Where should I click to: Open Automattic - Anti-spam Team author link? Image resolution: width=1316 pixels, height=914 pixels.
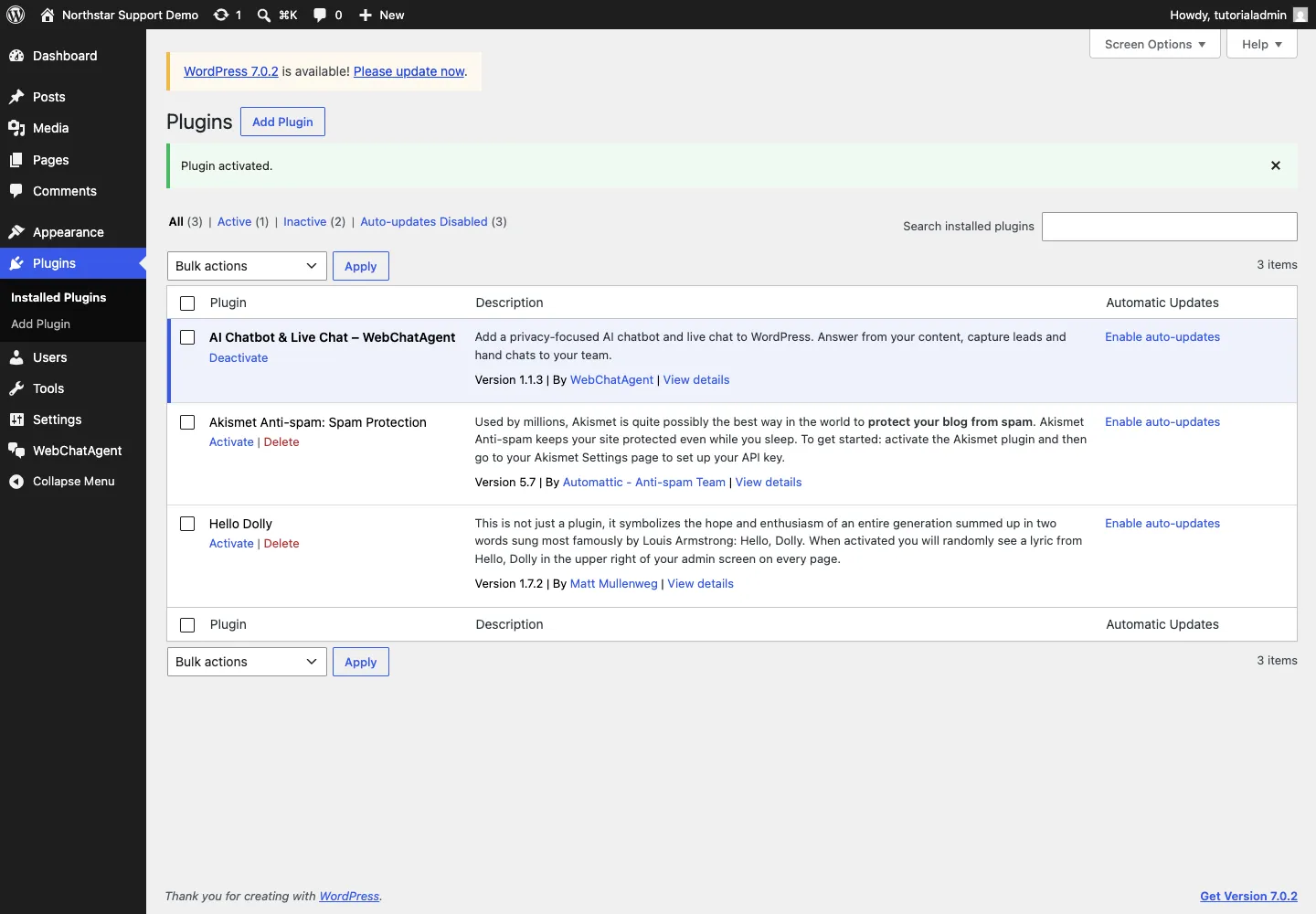click(x=644, y=482)
